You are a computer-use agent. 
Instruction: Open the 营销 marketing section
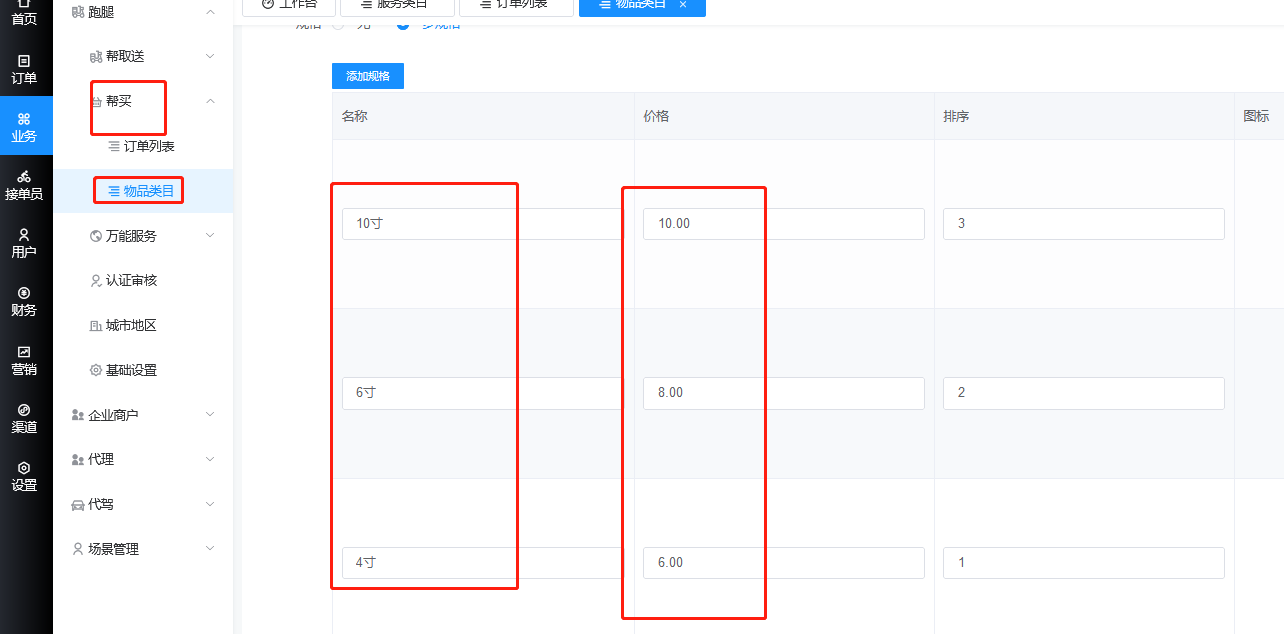[x=24, y=359]
